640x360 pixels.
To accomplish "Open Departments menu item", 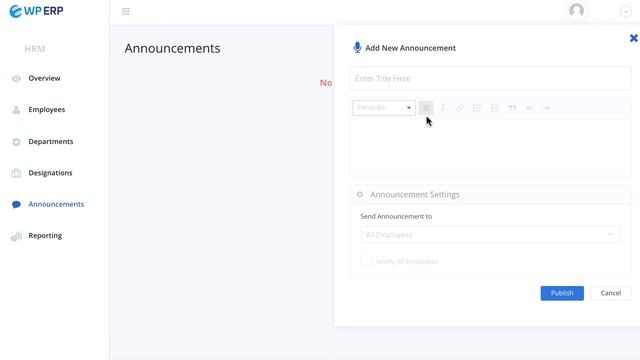I will tap(51, 141).
